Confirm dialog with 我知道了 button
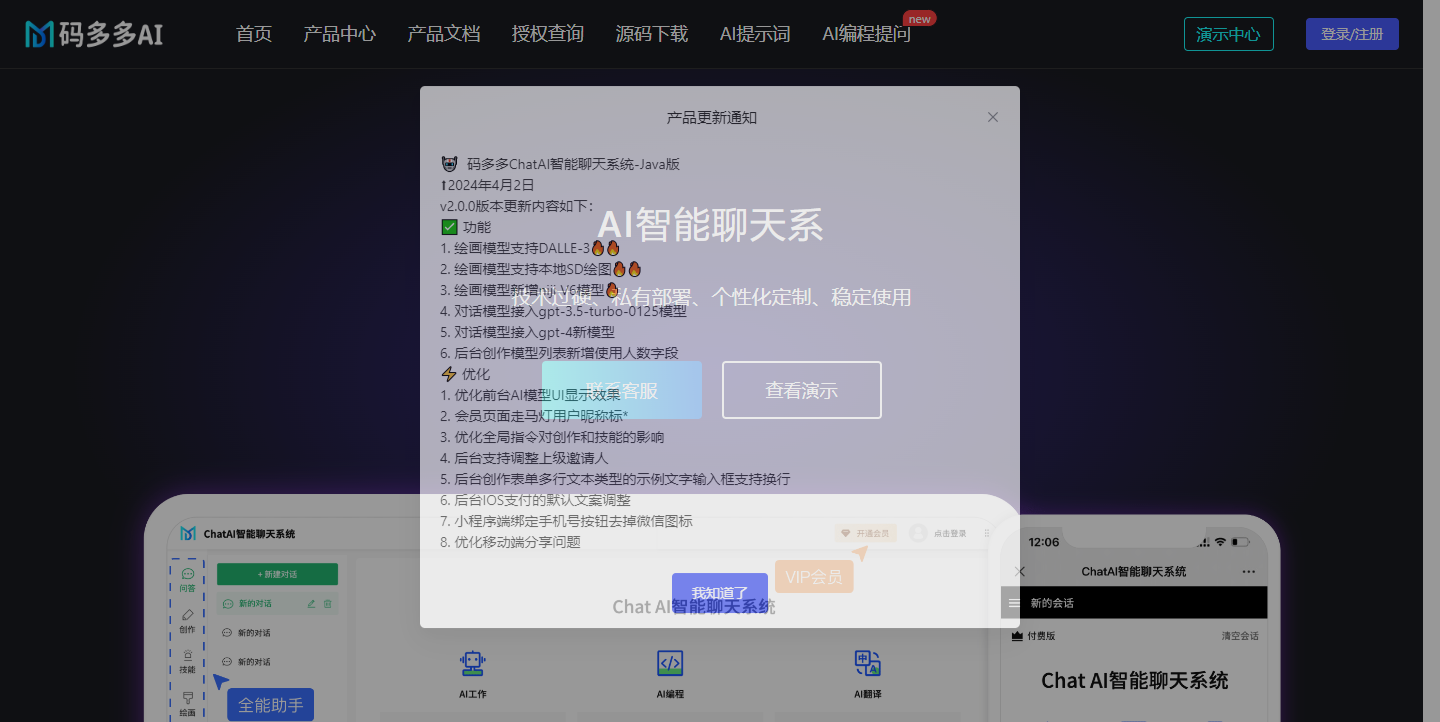The height and width of the screenshot is (722, 1440). pyautogui.click(x=720, y=593)
